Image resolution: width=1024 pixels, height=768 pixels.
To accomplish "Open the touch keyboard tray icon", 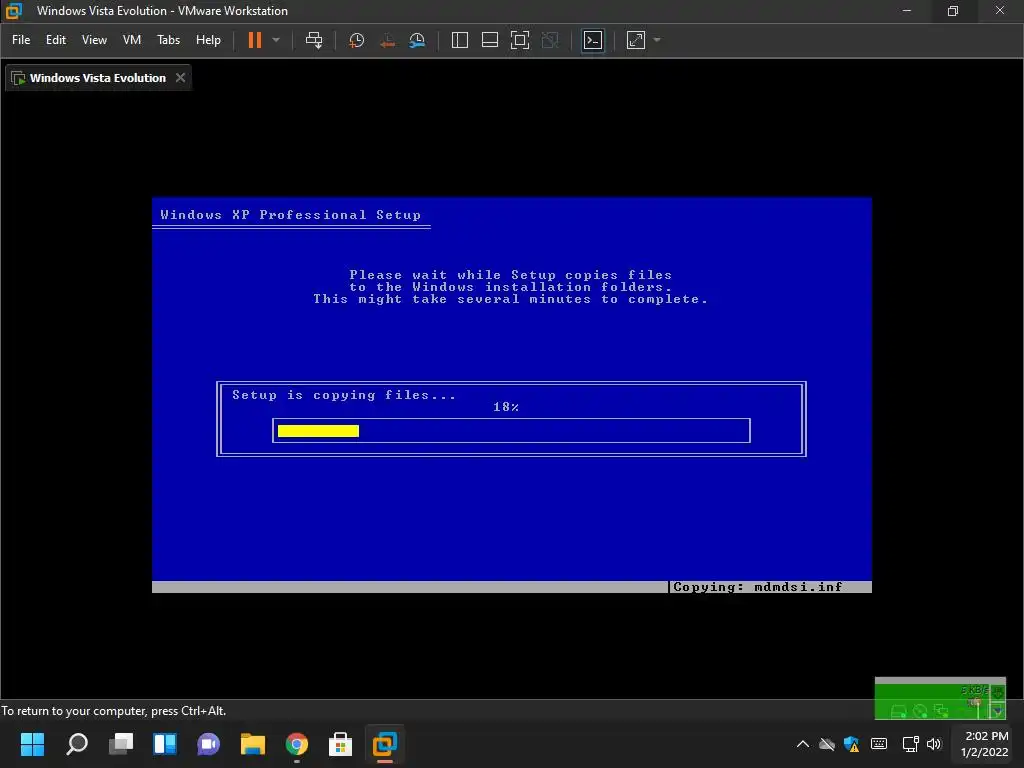I will click(879, 744).
